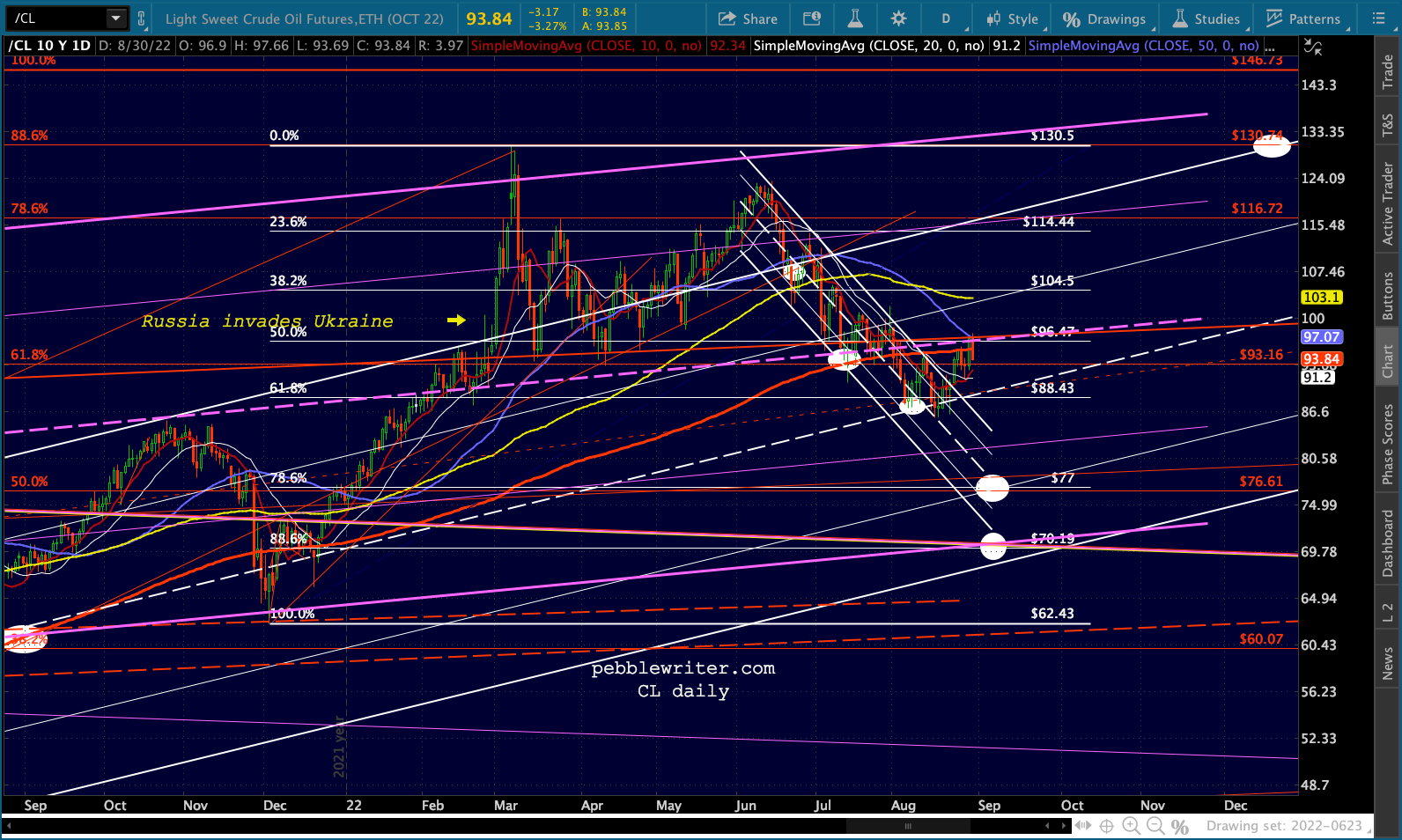Click the 38.2% Fibonacci retracement label

pyautogui.click(x=288, y=281)
